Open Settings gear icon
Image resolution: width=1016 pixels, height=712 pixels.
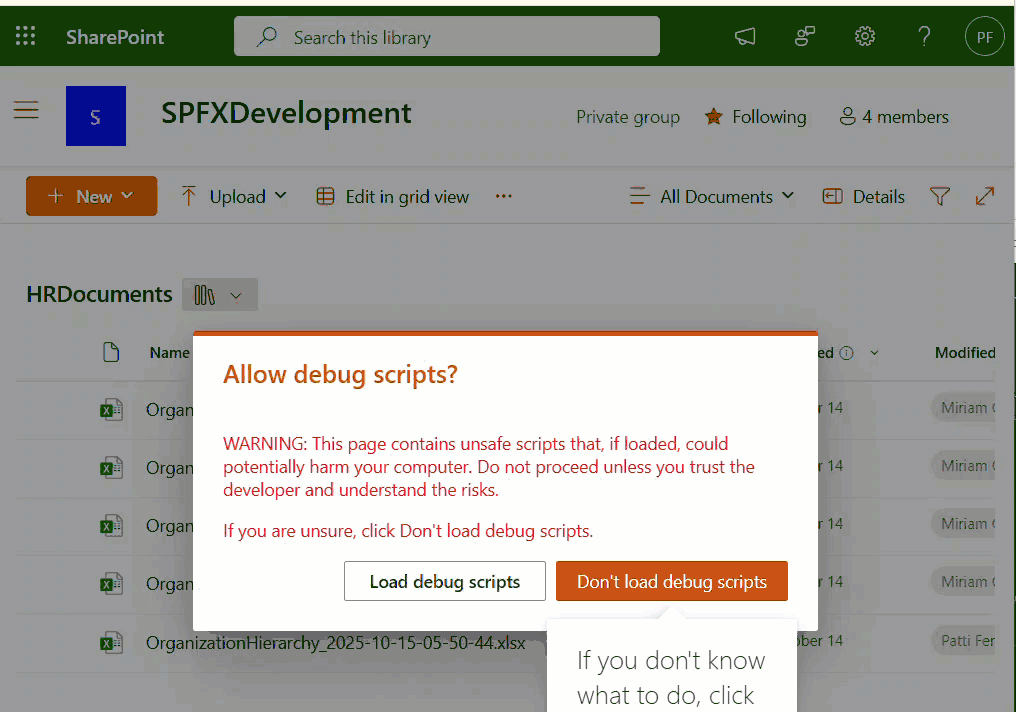[x=864, y=36]
